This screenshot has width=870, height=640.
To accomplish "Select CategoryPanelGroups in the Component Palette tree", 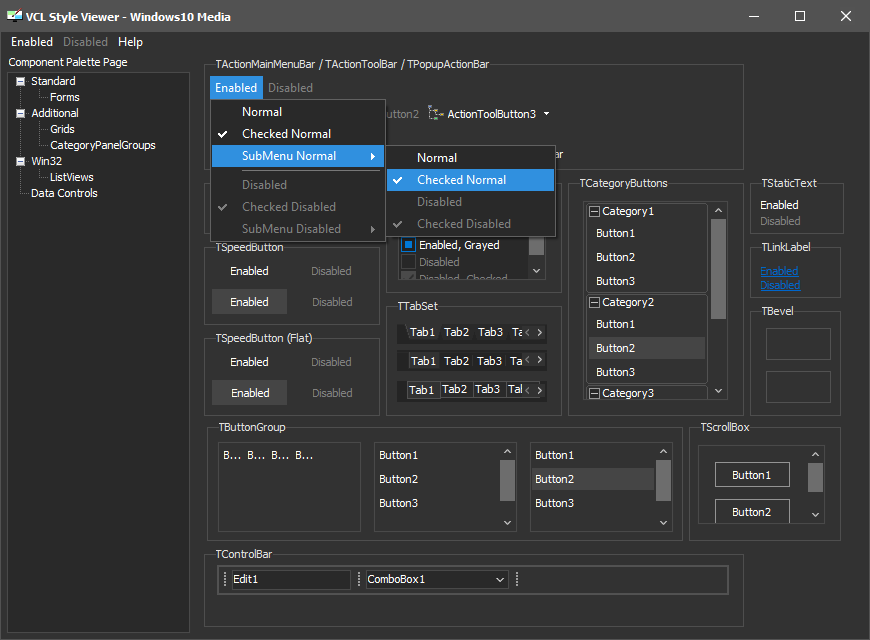I will coord(103,145).
